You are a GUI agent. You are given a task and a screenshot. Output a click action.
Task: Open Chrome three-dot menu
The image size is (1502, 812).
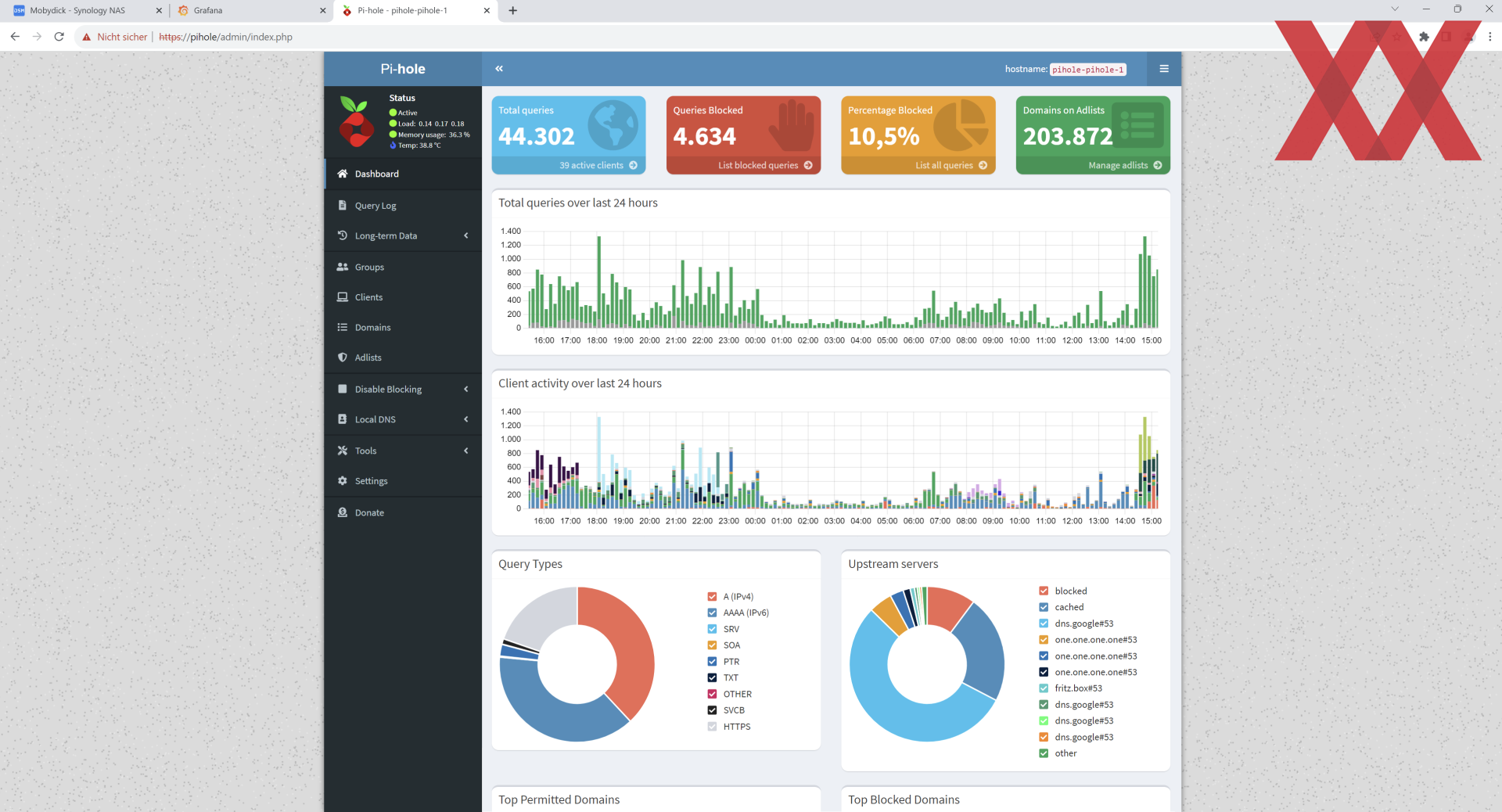pyautogui.click(x=1489, y=37)
